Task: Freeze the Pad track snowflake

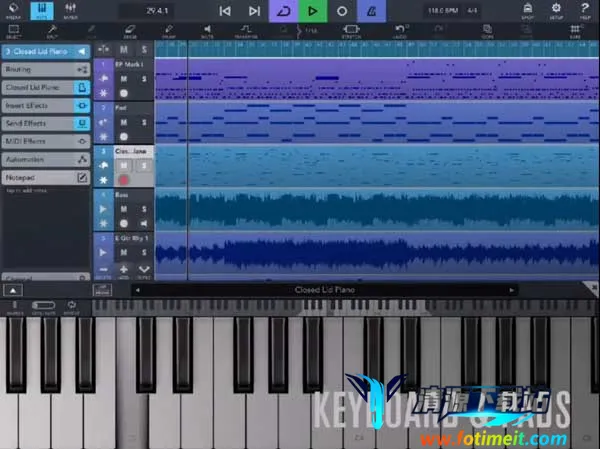Action: pyautogui.click(x=103, y=136)
